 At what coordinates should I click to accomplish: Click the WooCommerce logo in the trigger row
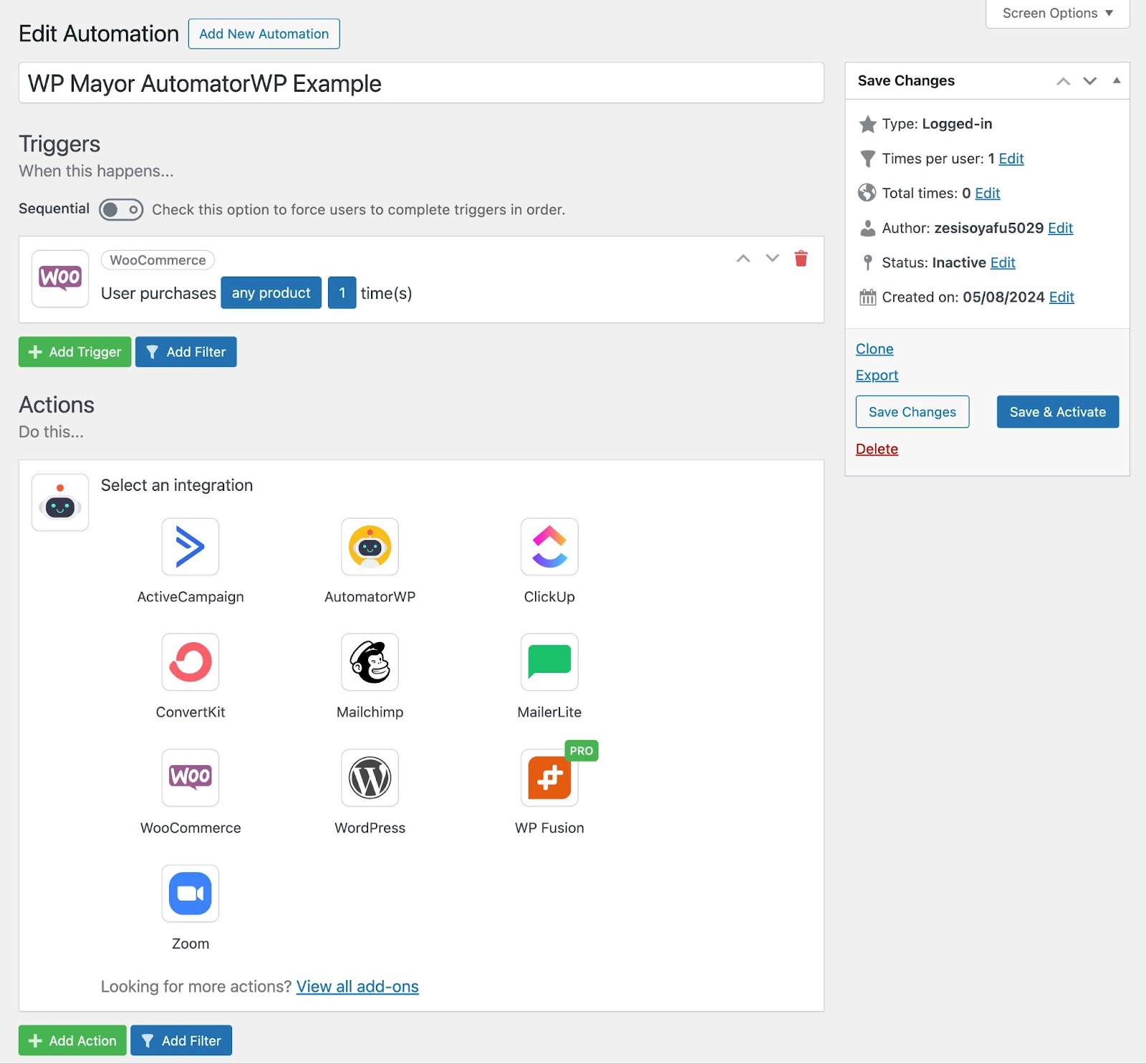[60, 279]
